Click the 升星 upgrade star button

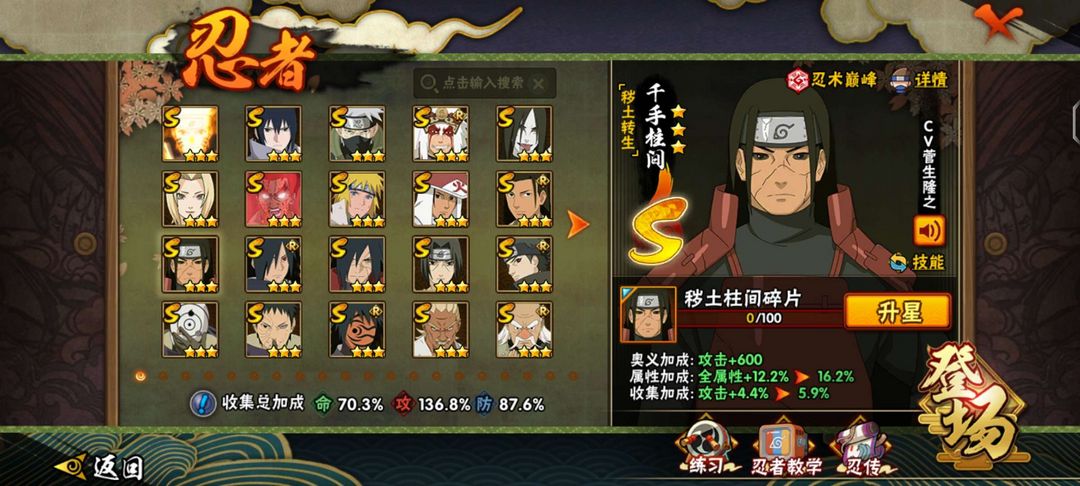pyautogui.click(x=897, y=311)
